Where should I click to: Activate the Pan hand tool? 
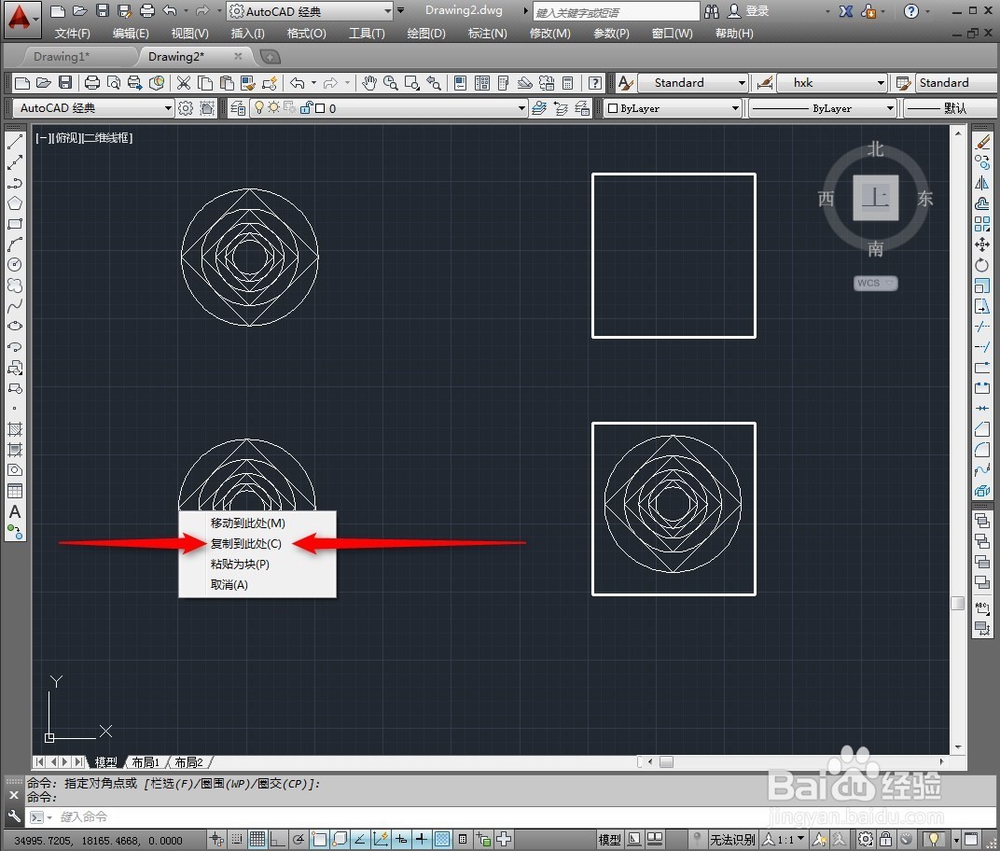(x=369, y=83)
